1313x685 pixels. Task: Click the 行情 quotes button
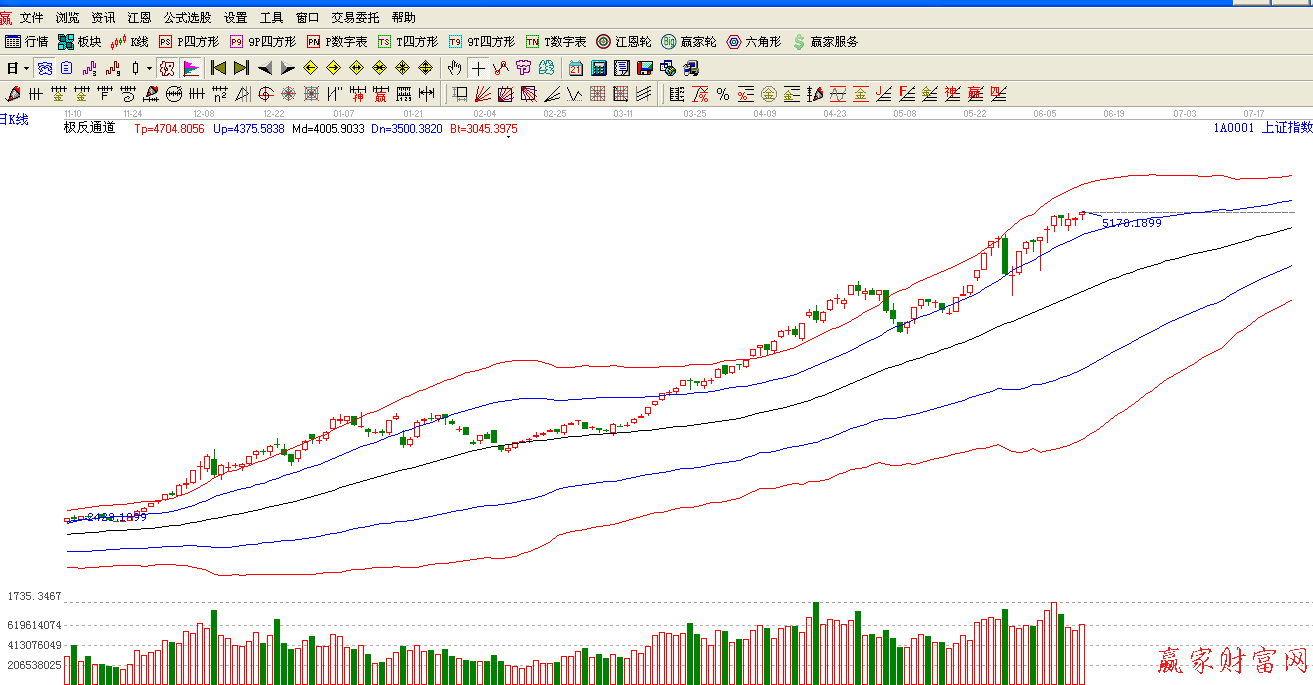pos(26,42)
